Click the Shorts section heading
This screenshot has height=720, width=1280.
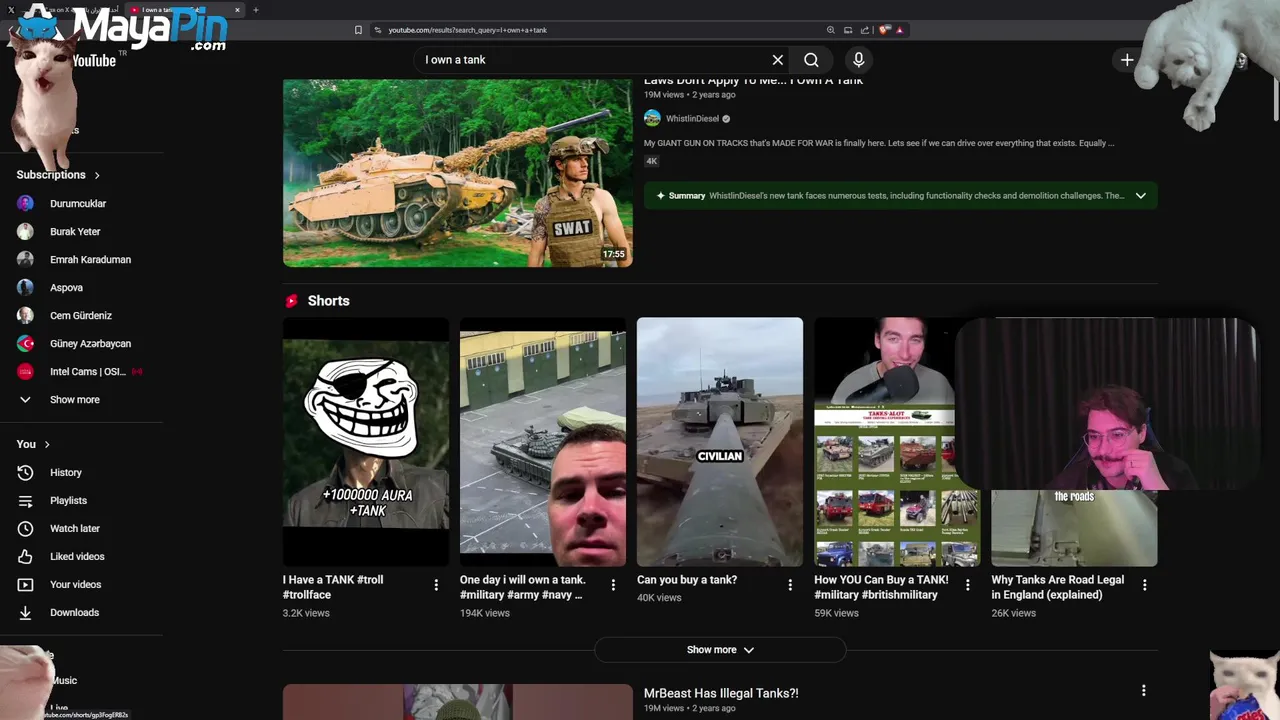coord(328,301)
